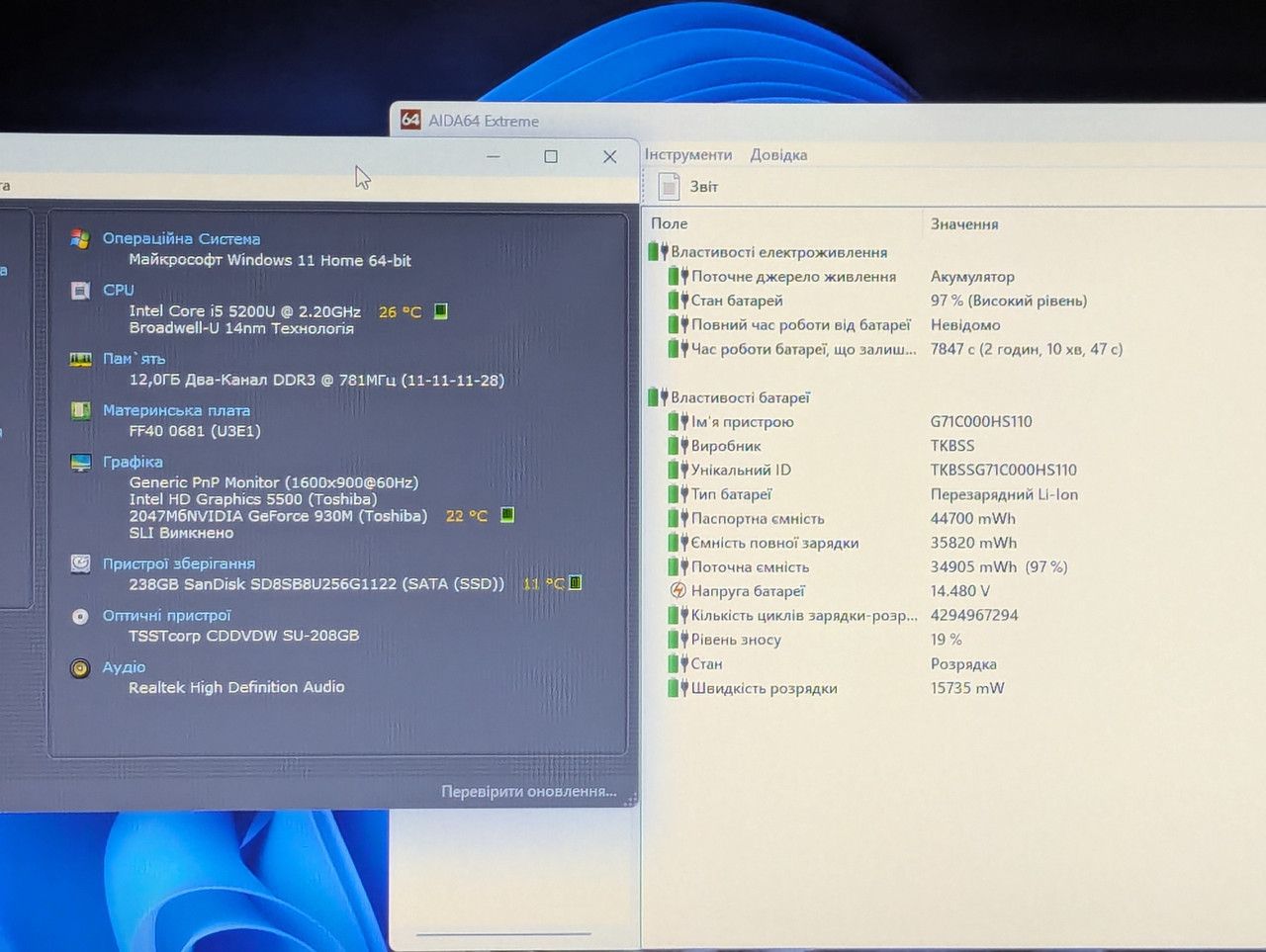Click the motherboard (Материнська плата) icon
The width and height of the screenshot is (1266, 952).
[80, 410]
